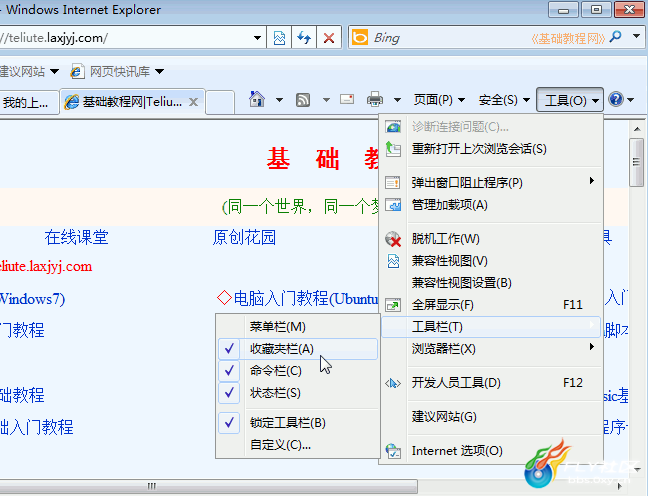Image resolution: width=648 pixels, height=496 pixels.
Task: Click the 开发人员工具 icon
Action: coord(393,383)
